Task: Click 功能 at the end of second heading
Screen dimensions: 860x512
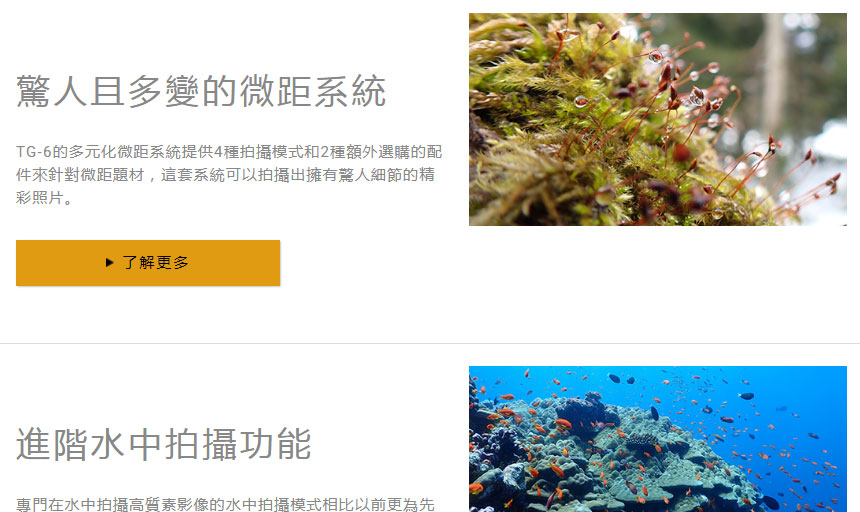Action: pyautogui.click(x=275, y=444)
